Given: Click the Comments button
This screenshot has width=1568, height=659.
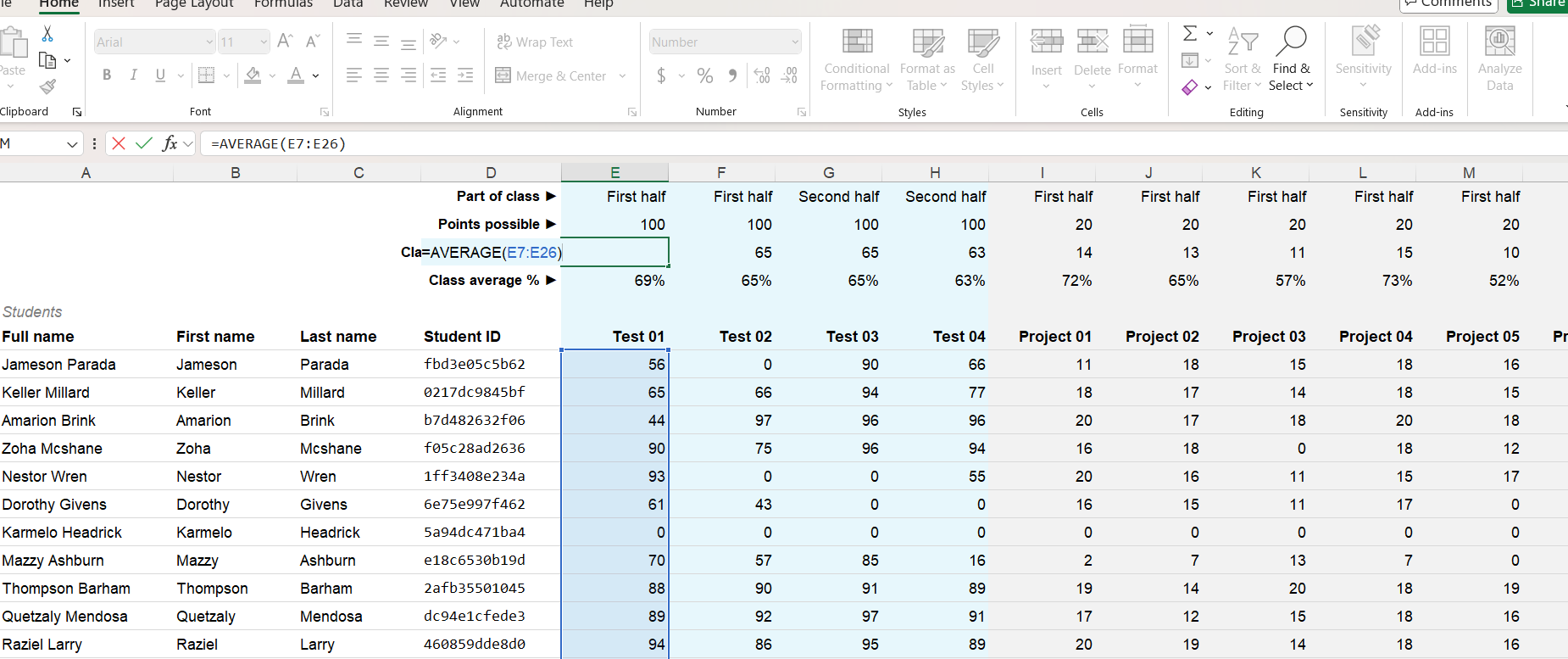Looking at the screenshot, I should tap(1450, 4).
